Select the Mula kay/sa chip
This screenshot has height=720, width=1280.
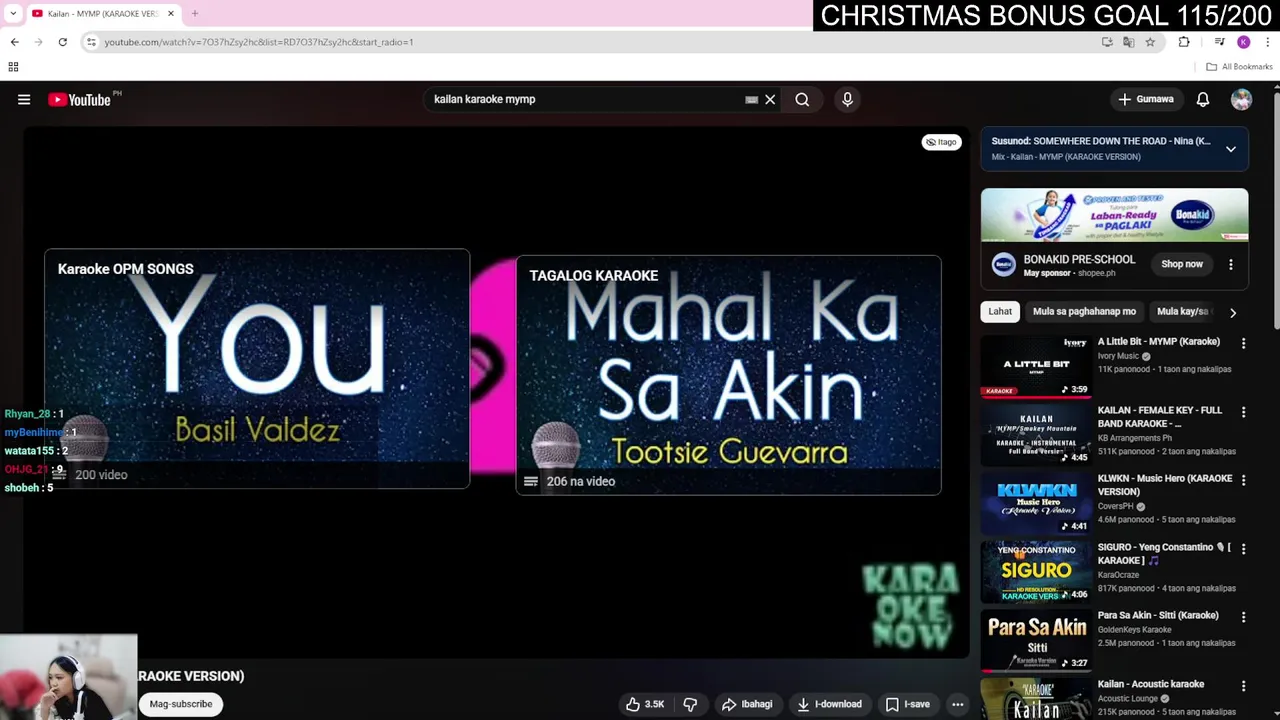(x=1183, y=312)
